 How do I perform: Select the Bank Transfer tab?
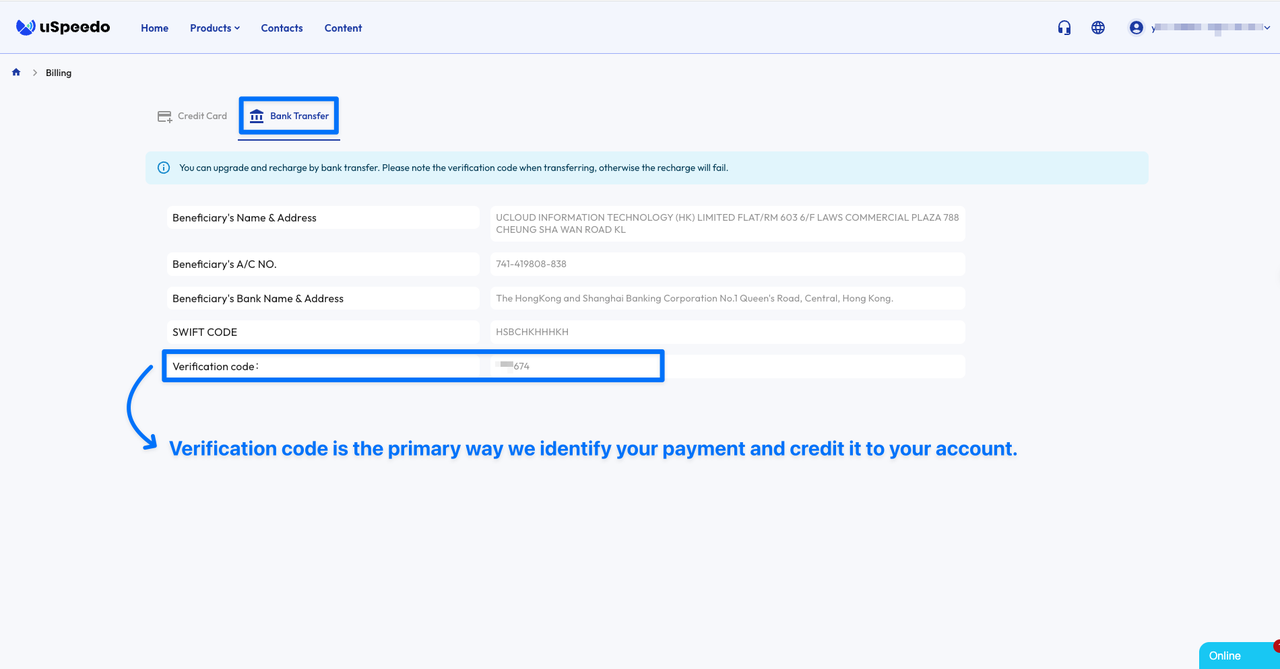(288, 115)
